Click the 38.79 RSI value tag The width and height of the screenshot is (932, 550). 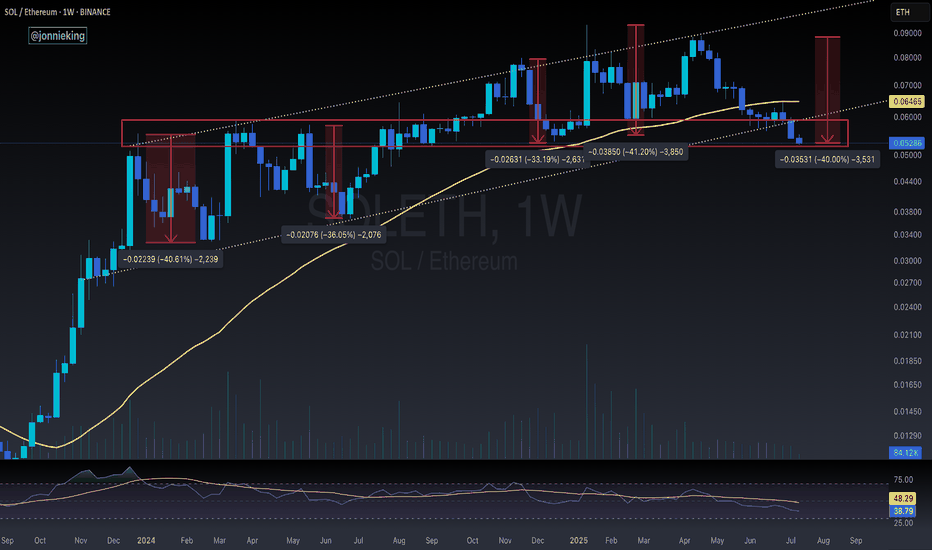pyautogui.click(x=903, y=511)
